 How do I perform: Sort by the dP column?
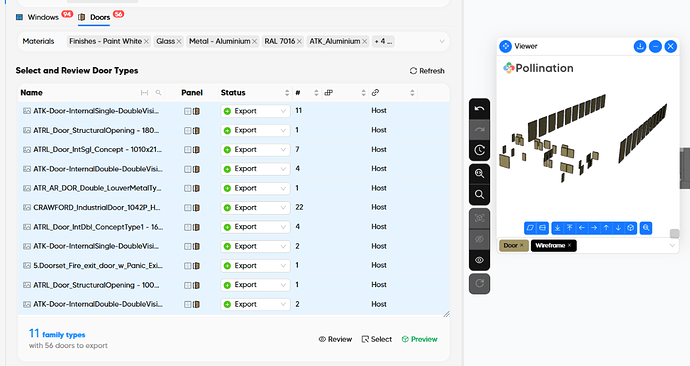click(x=363, y=93)
